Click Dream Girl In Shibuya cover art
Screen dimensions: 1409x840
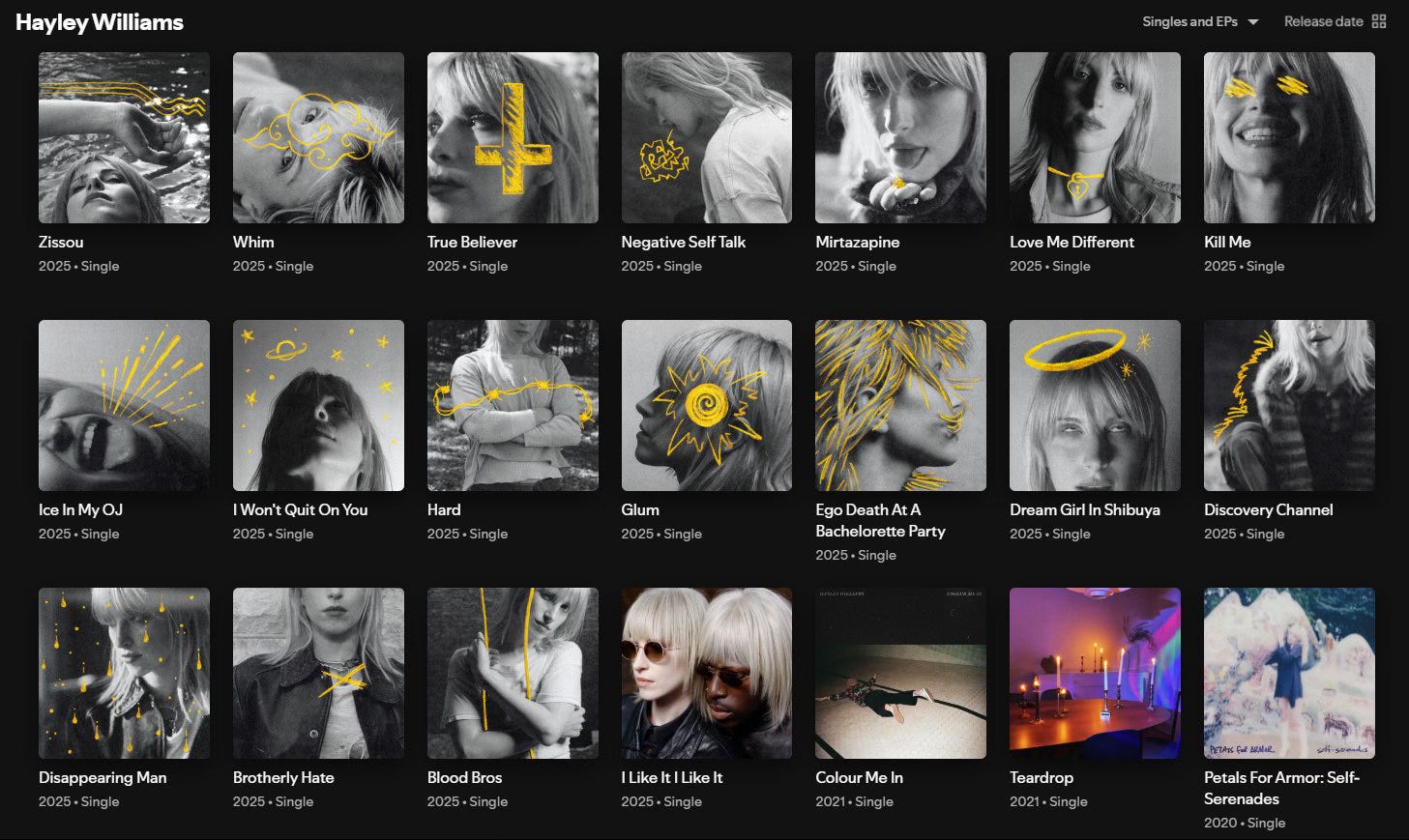(x=1095, y=405)
